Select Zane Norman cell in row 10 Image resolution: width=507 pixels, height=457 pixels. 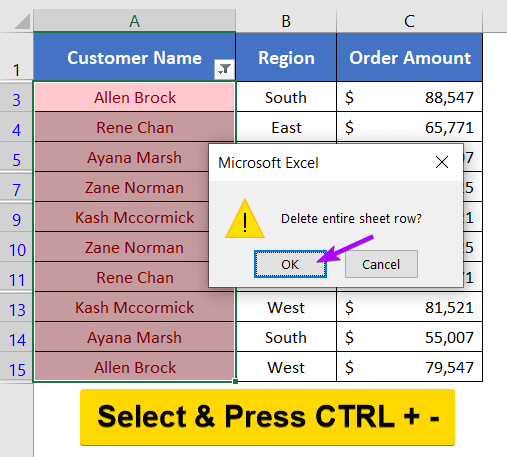(x=122, y=247)
